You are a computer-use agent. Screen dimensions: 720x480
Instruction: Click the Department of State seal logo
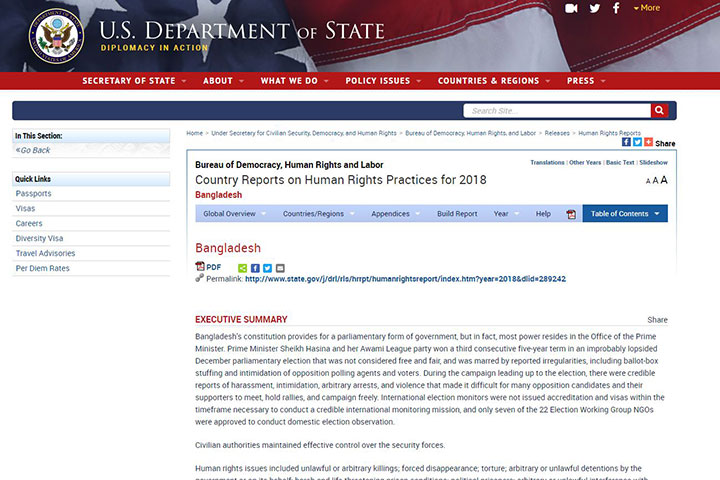click(56, 36)
